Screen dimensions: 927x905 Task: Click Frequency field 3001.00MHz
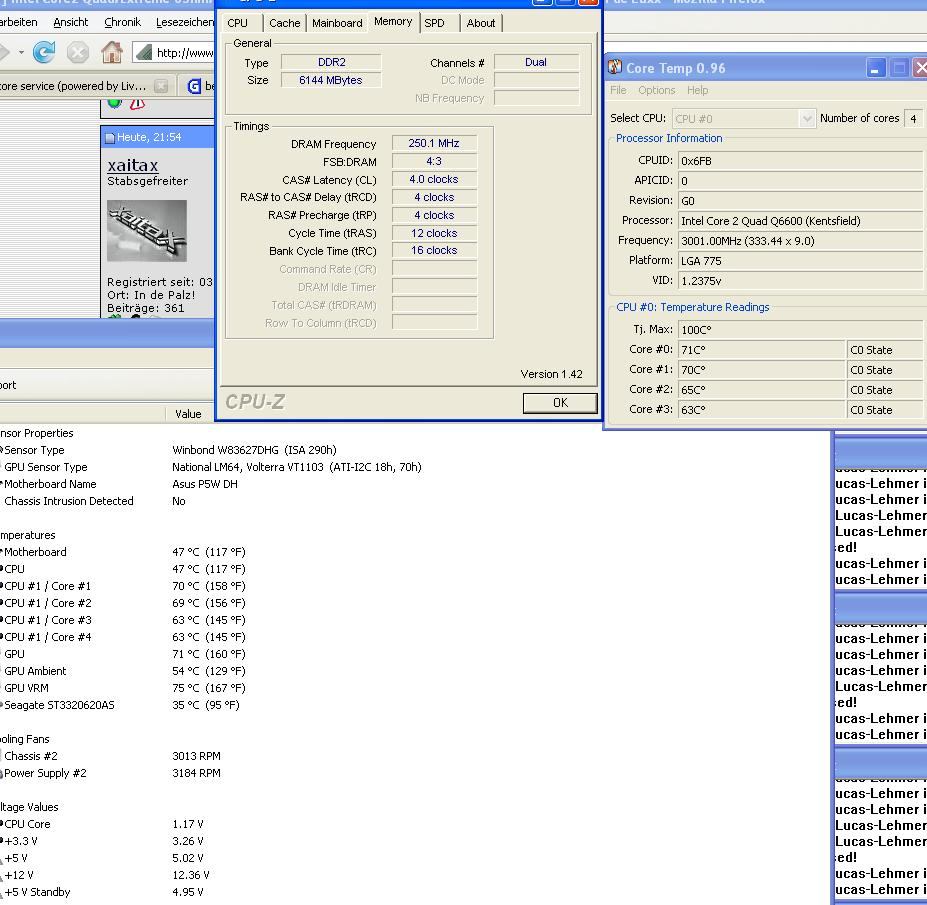(802, 241)
